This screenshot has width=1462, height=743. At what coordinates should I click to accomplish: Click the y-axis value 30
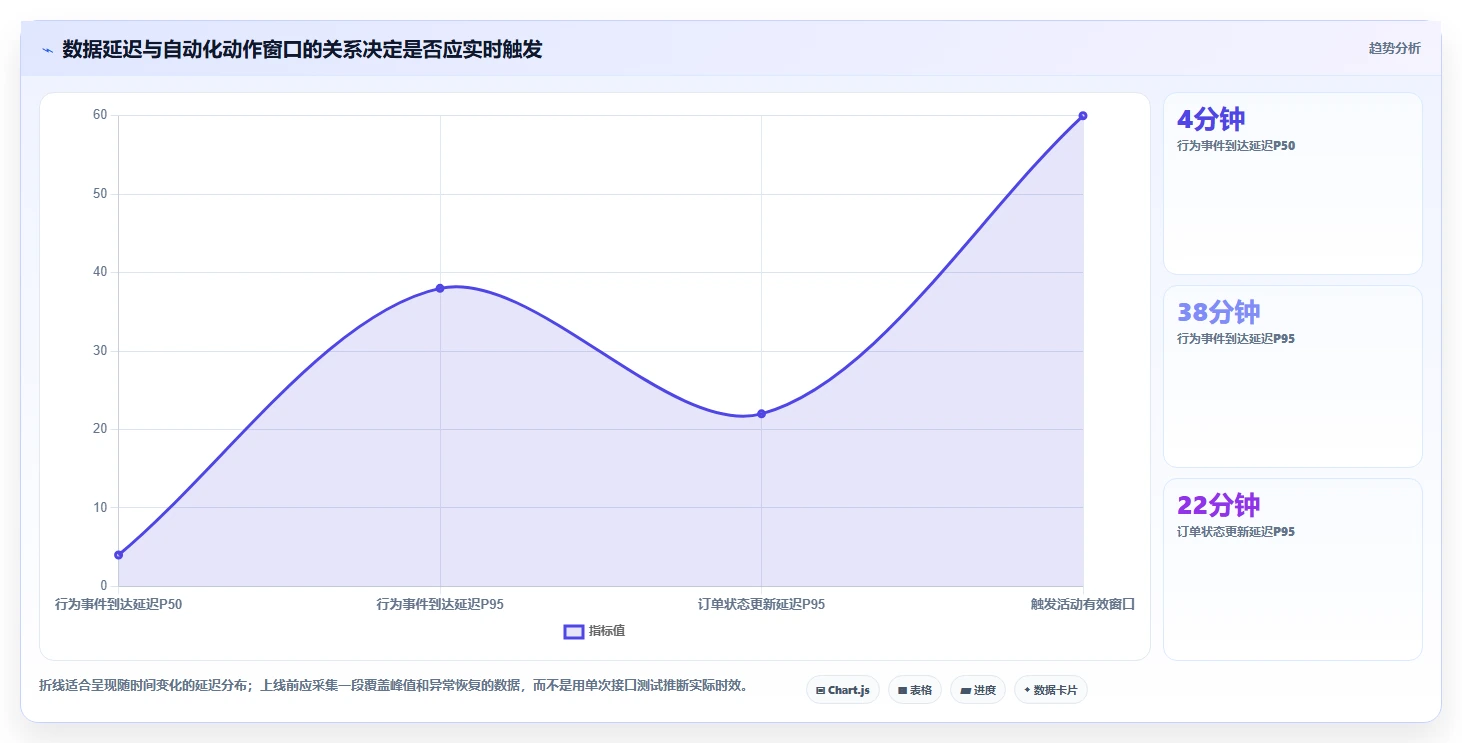100,351
